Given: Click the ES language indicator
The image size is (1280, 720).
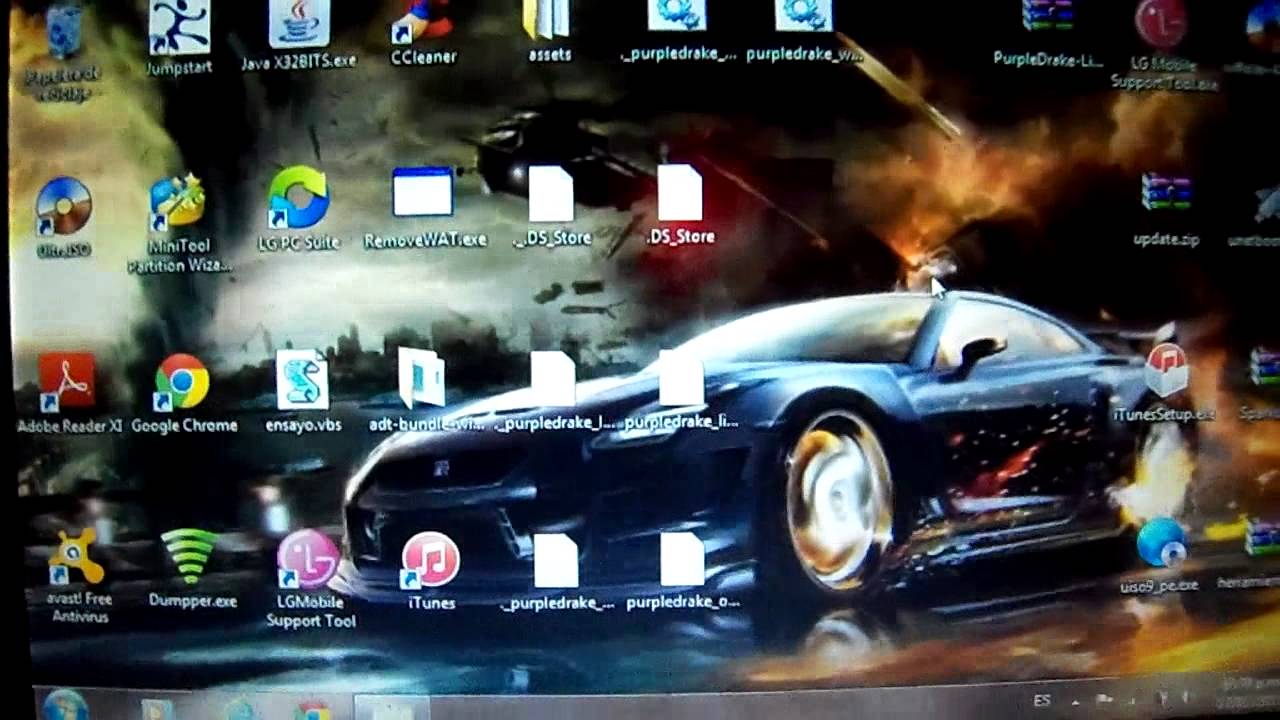Looking at the screenshot, I should 1042,701.
